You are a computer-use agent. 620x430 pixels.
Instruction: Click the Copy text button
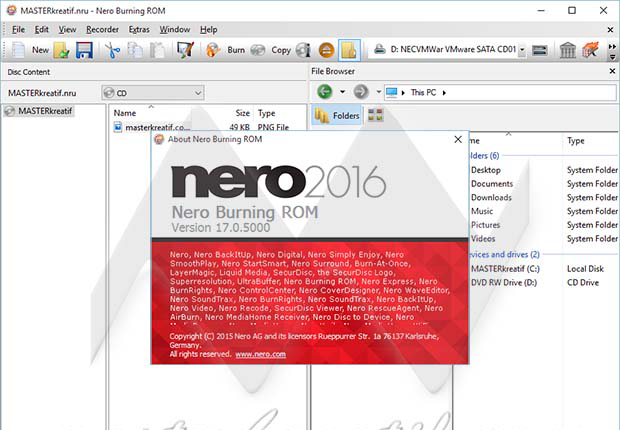pos(281,50)
